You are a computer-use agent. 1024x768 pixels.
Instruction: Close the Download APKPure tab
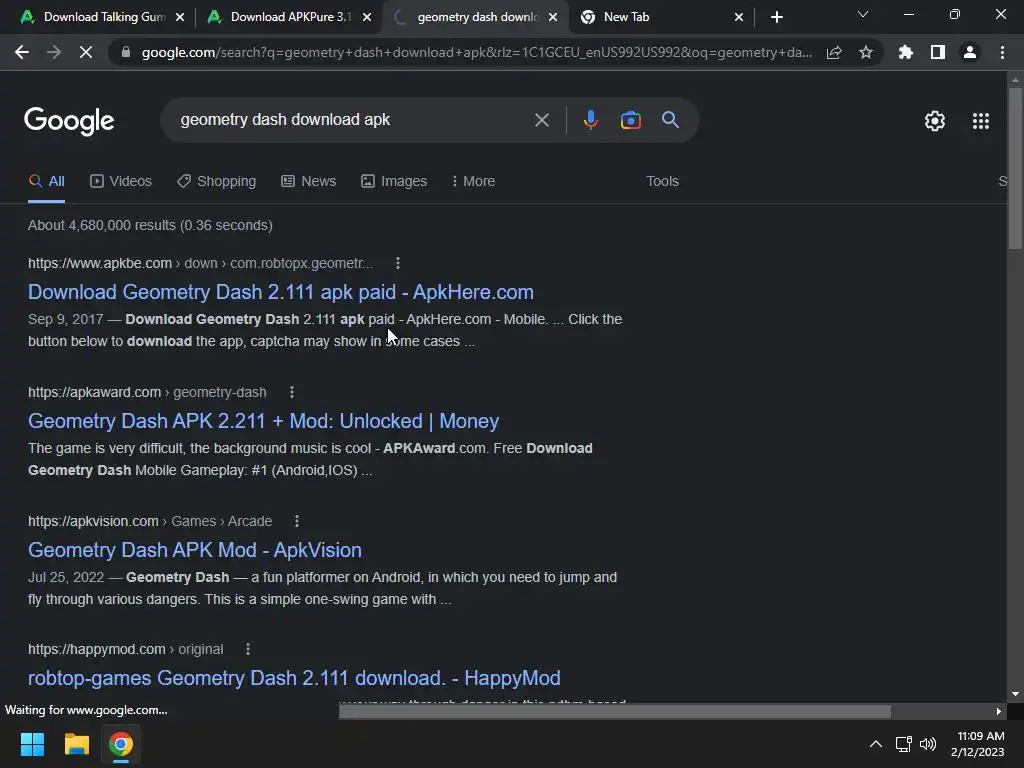[x=367, y=17]
